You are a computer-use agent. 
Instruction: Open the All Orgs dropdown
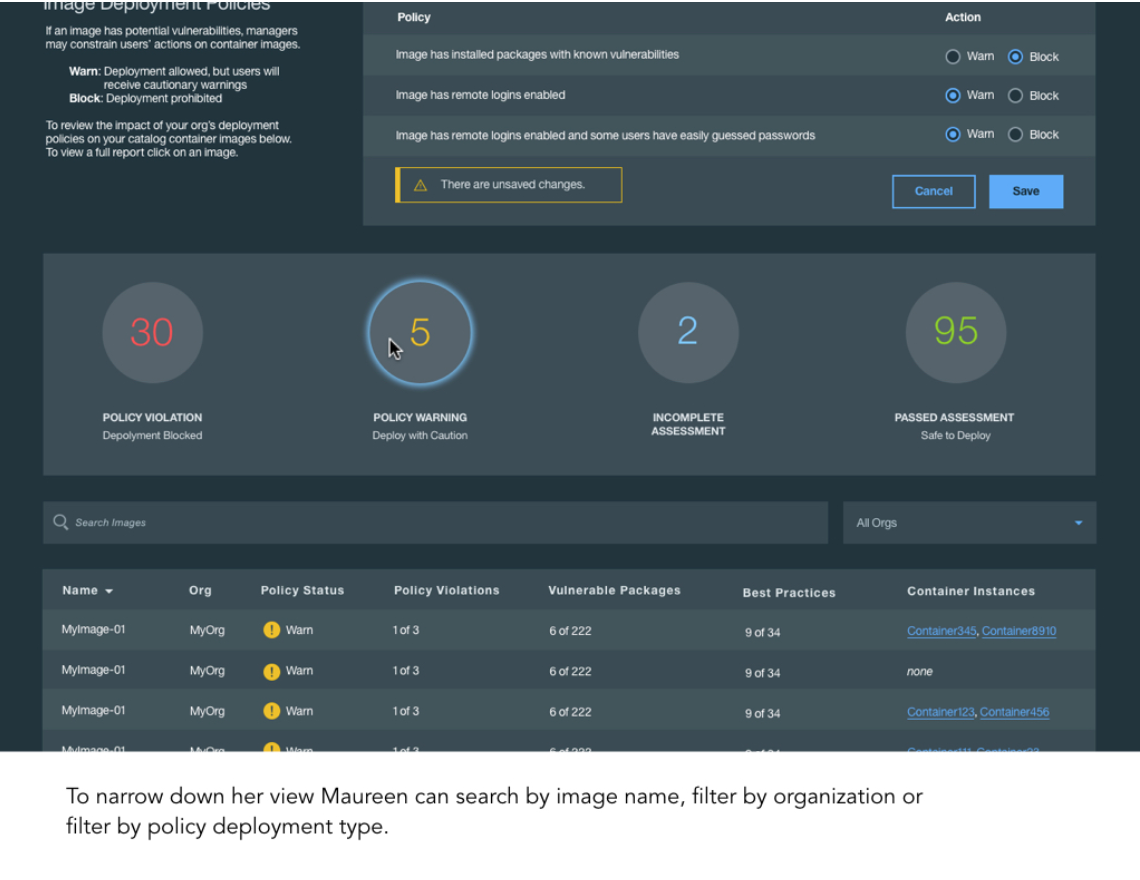click(969, 522)
